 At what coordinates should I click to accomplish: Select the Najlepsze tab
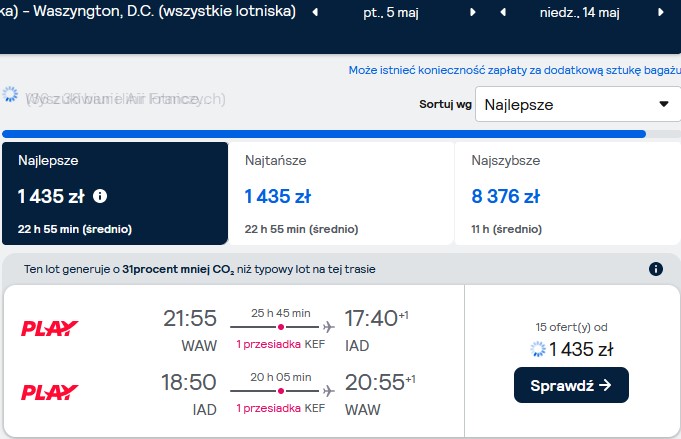click(115, 193)
